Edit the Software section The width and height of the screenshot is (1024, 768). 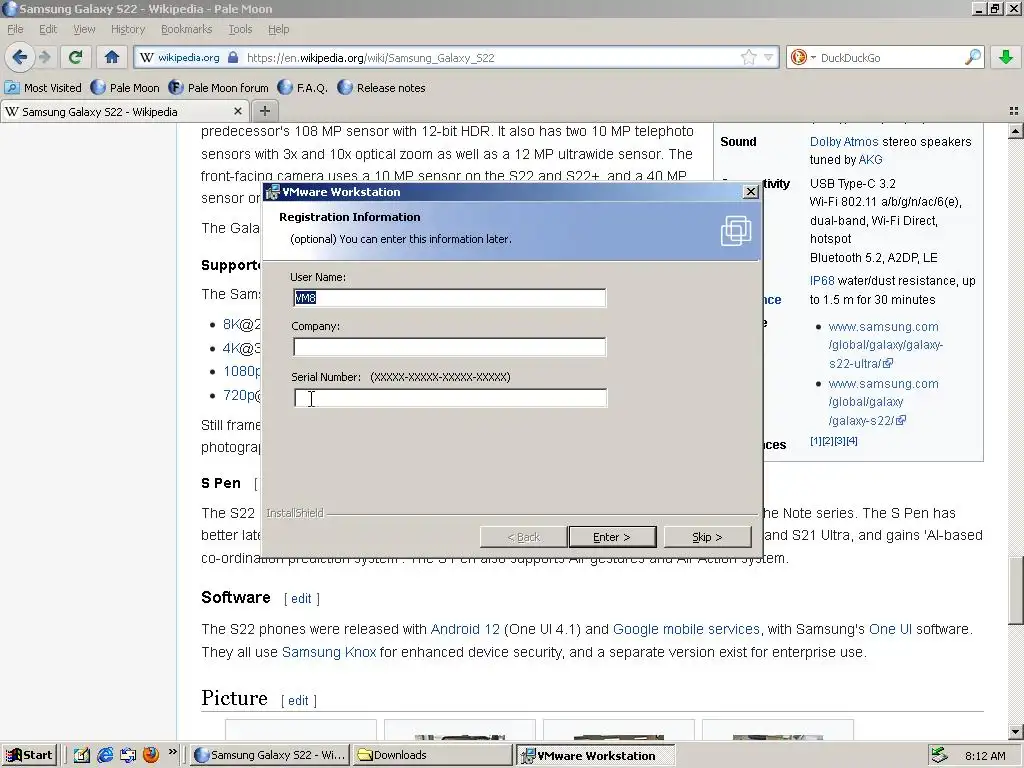pyautogui.click(x=301, y=598)
